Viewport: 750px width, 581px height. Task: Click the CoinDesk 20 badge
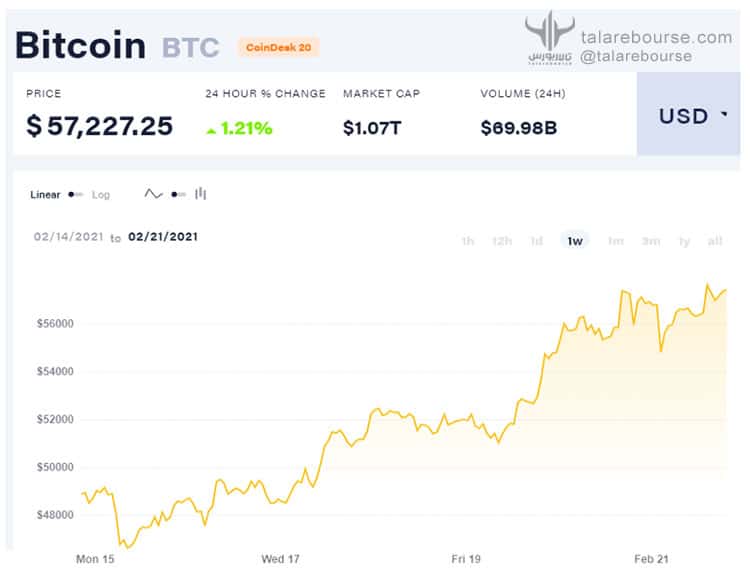(278, 47)
